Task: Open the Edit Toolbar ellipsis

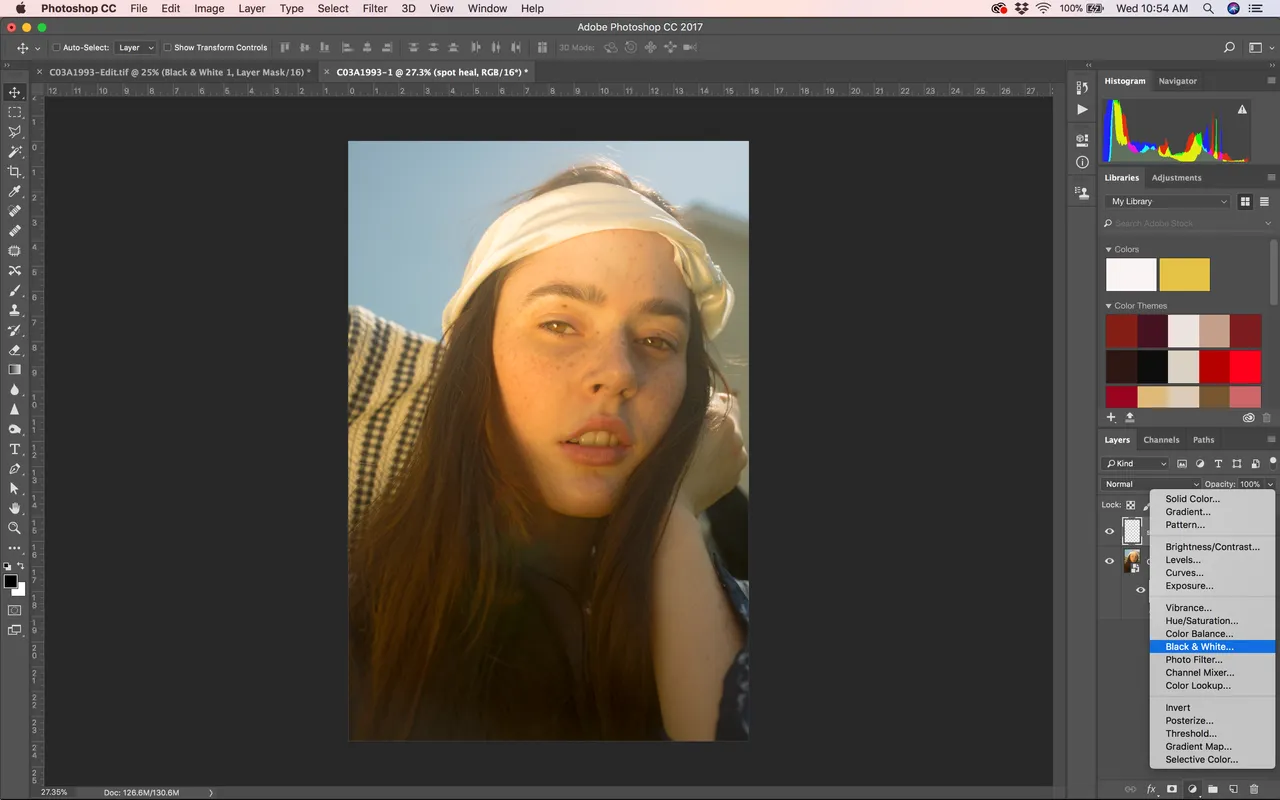Action: [15, 548]
